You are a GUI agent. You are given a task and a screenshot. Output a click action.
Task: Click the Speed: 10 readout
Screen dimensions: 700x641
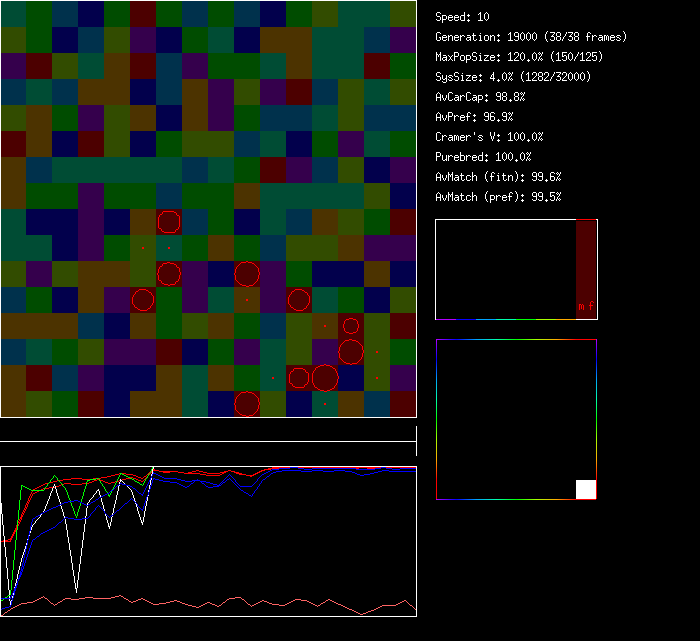[463, 17]
